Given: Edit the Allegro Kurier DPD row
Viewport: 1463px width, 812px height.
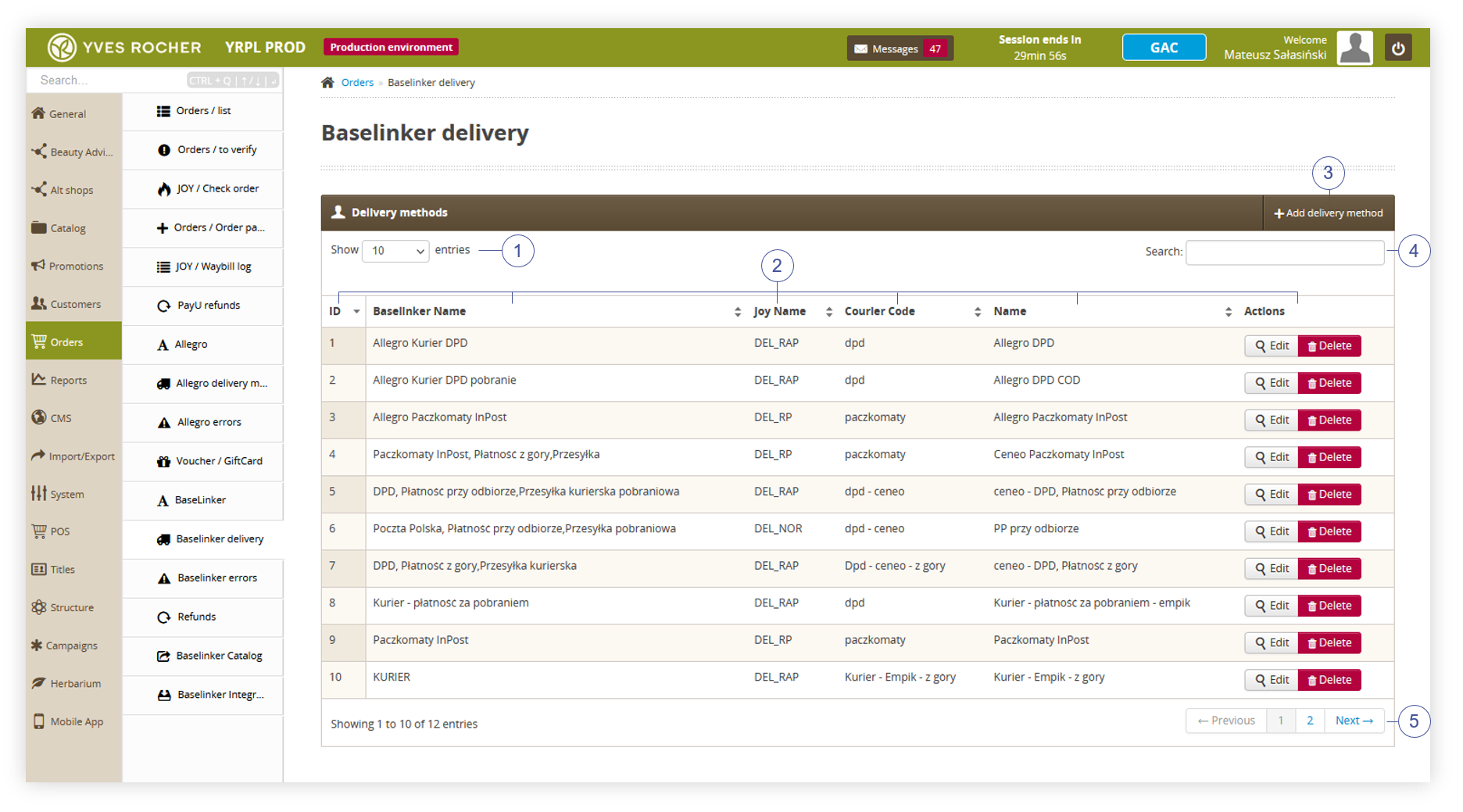Looking at the screenshot, I should point(1272,345).
